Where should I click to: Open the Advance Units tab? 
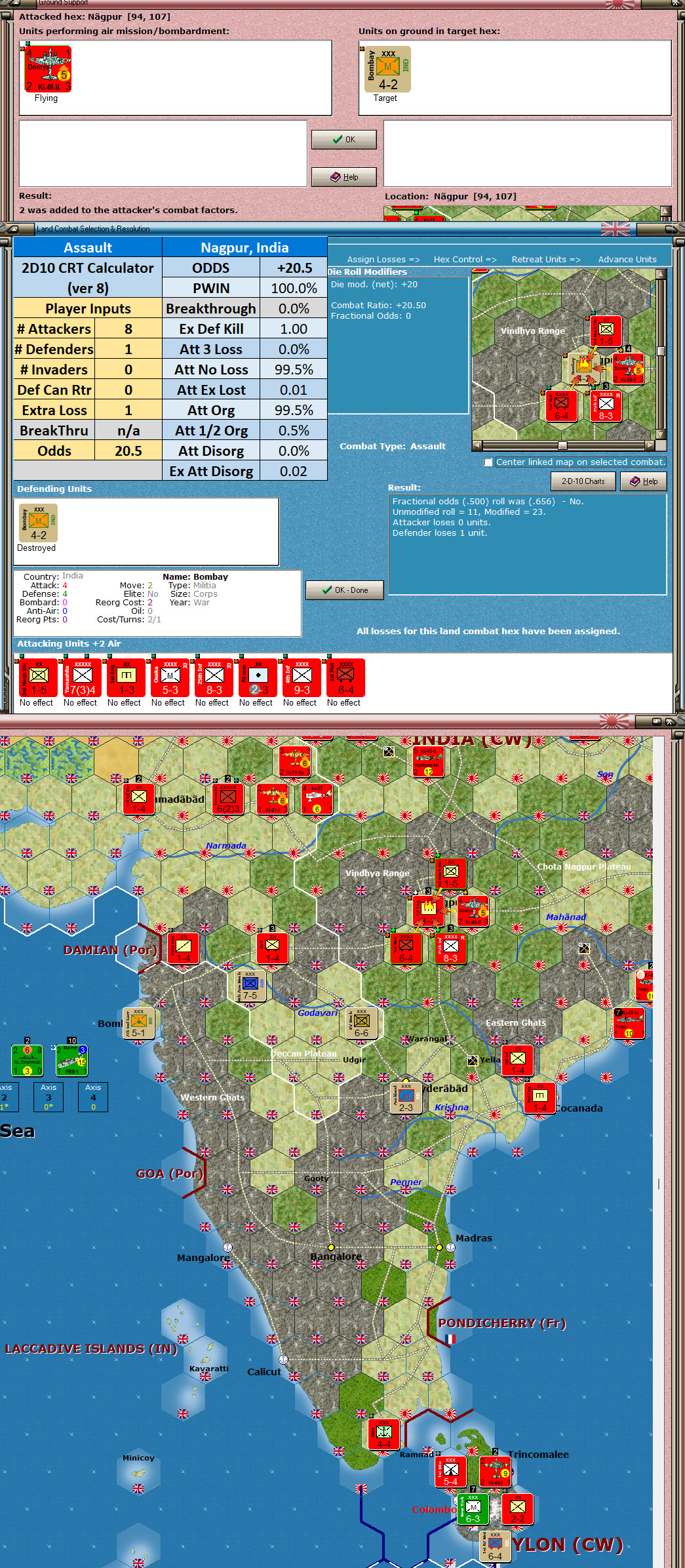(x=627, y=259)
